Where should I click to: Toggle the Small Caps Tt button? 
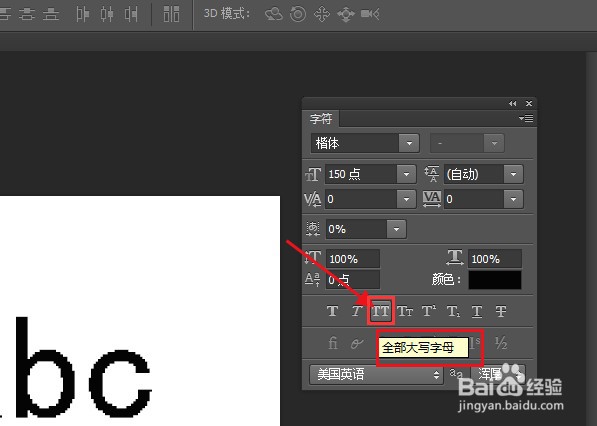pyautogui.click(x=405, y=311)
